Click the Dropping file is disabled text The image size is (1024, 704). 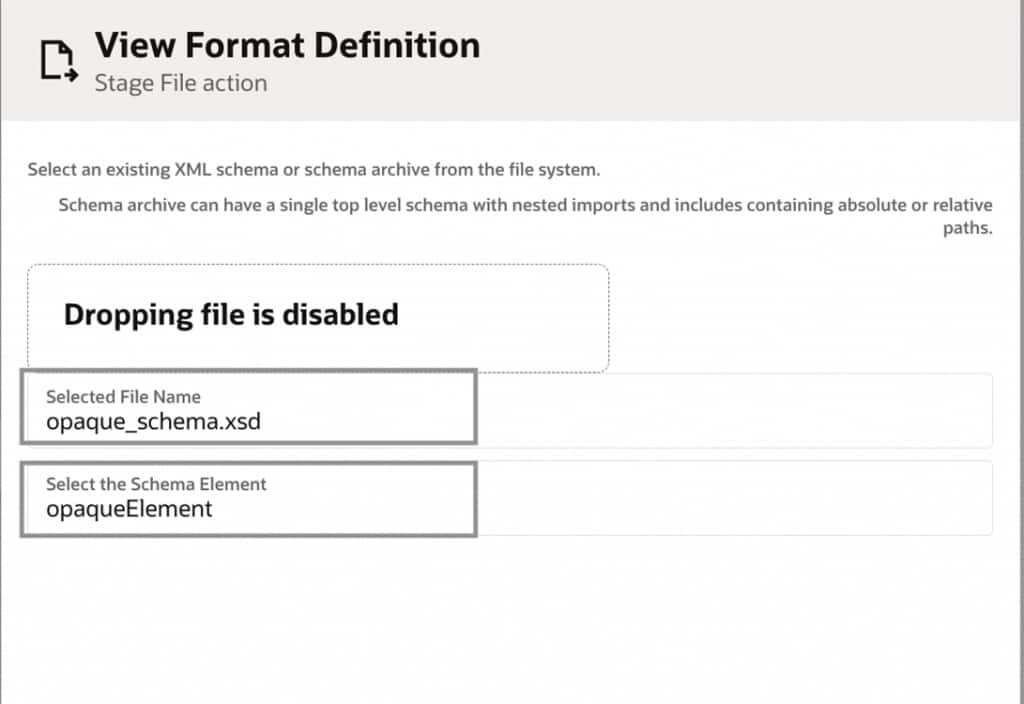tap(231, 315)
